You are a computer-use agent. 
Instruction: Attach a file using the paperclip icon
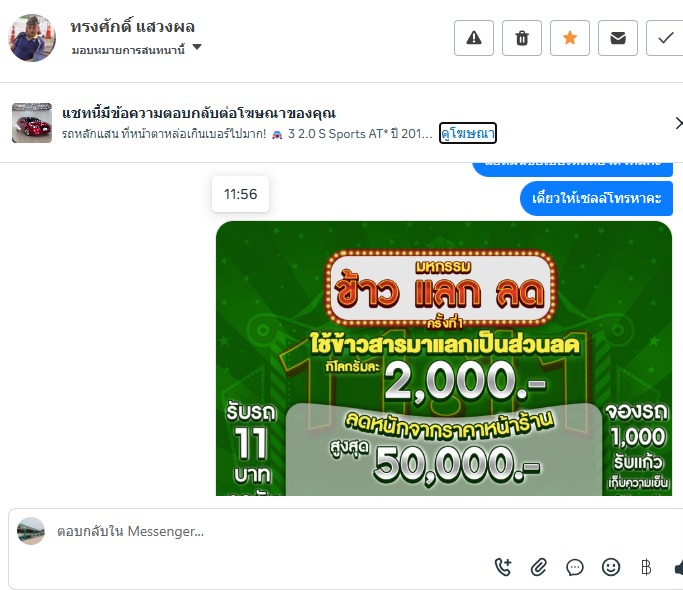539,567
